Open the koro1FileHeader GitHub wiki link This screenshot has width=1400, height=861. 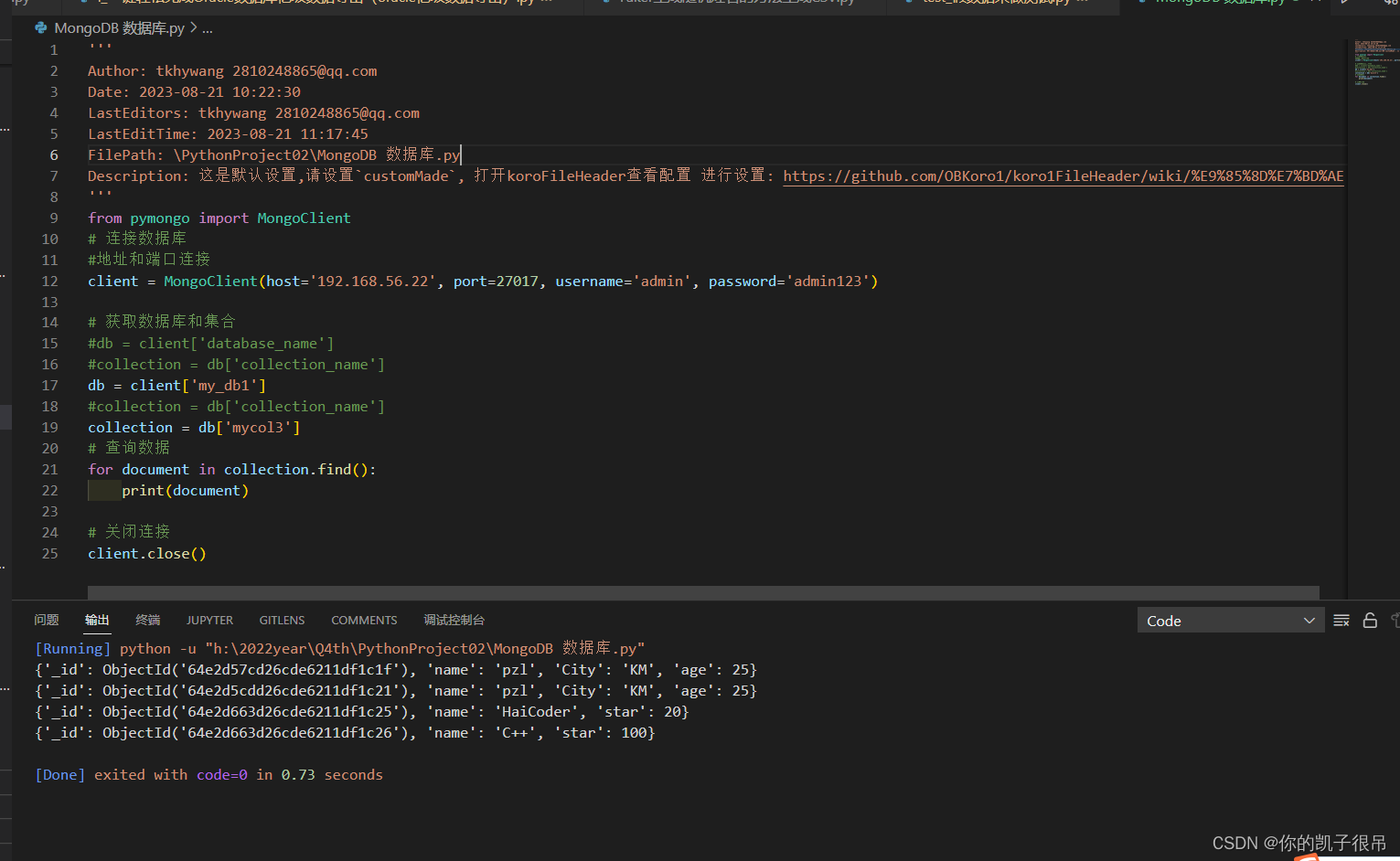pos(1061,175)
